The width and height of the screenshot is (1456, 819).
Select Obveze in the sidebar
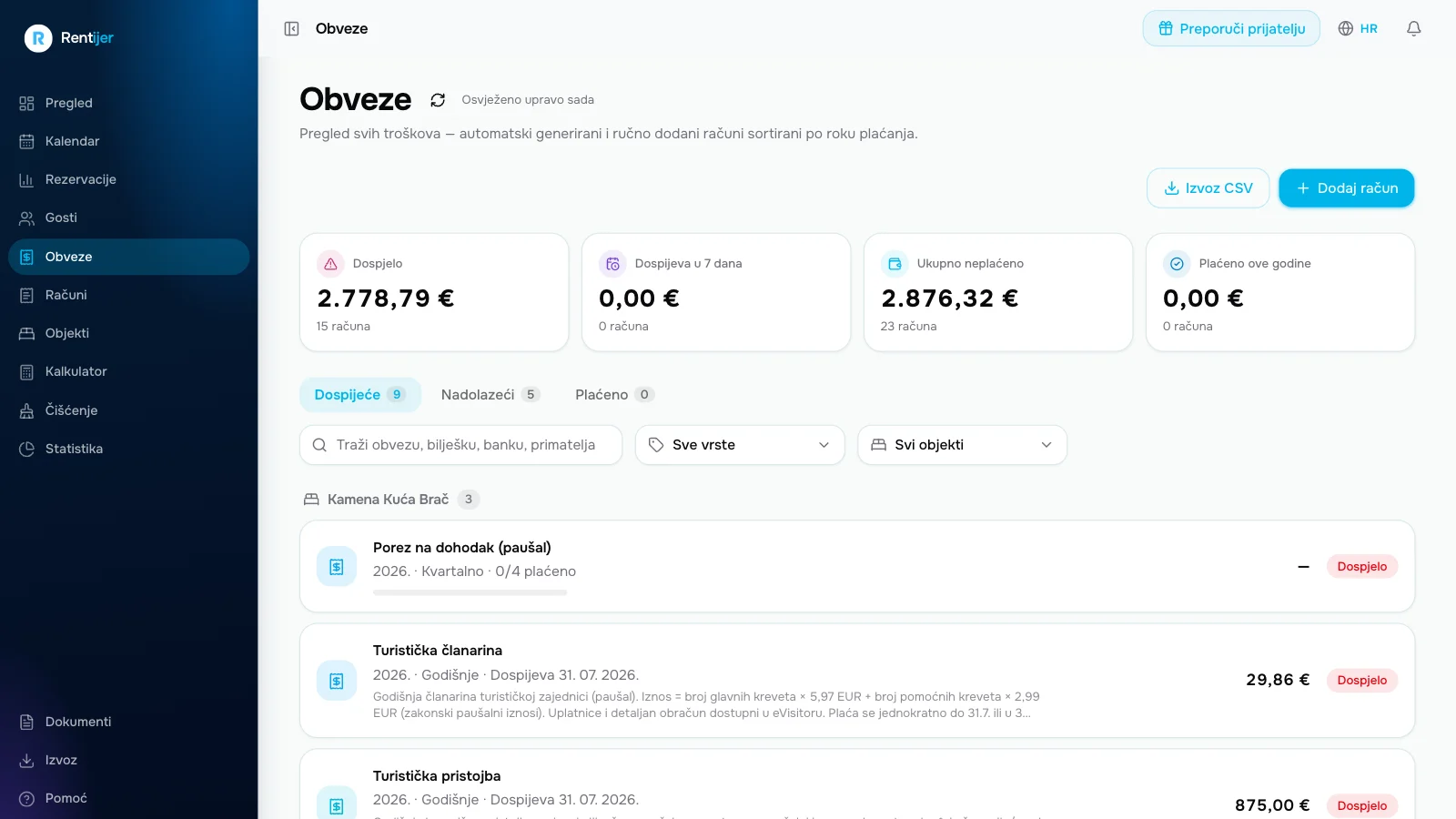(x=128, y=257)
